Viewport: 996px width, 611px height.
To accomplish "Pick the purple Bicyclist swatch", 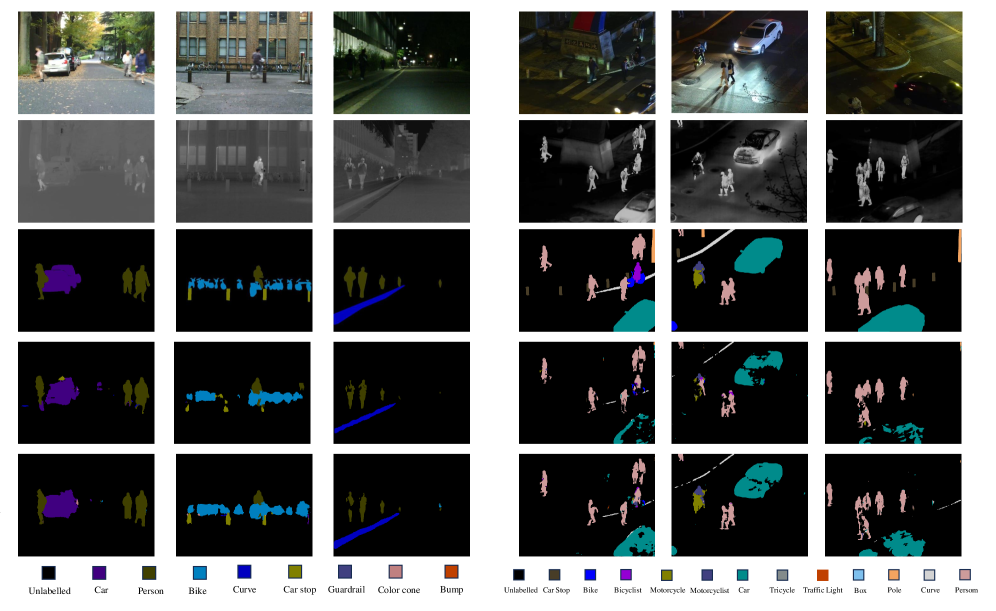I will pos(626,575).
